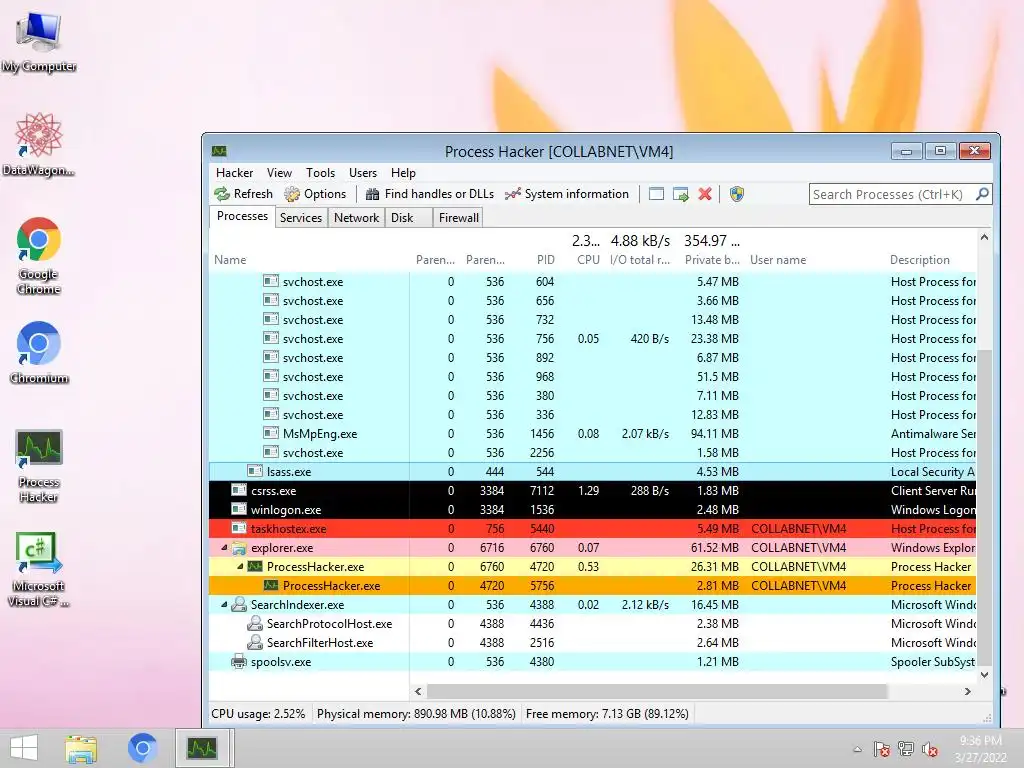The width and height of the screenshot is (1024, 768).
Task: Switch to the Network tab
Action: 356,218
